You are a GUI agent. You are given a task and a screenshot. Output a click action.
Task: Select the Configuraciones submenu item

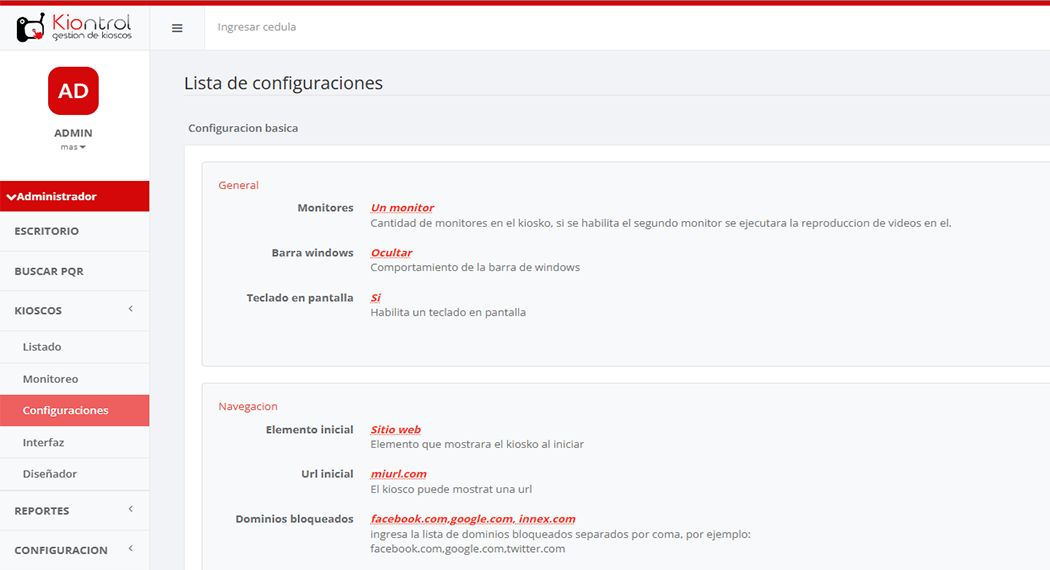coord(65,410)
